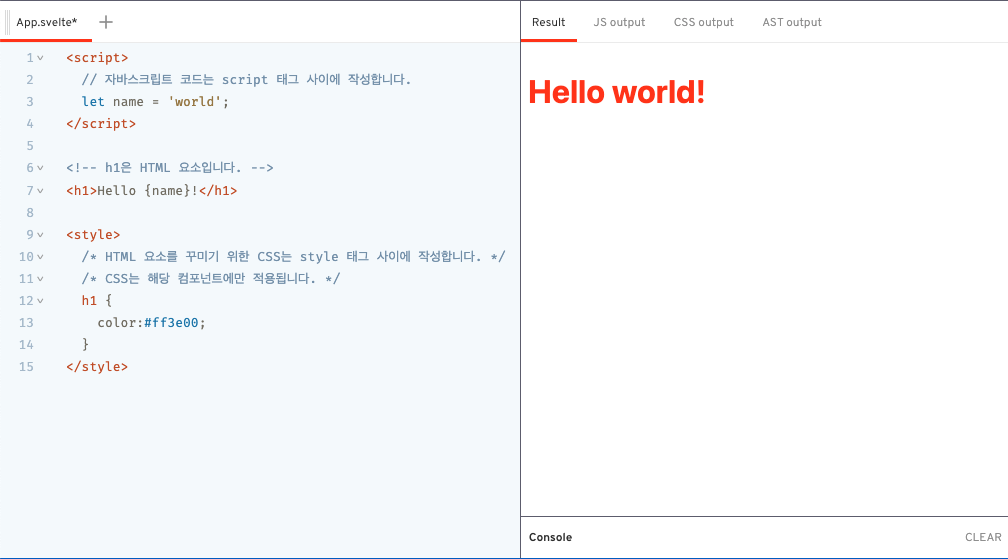Screen dimensions: 1008x559
Task: Select the App.svelte file tab
Action: [46, 22]
